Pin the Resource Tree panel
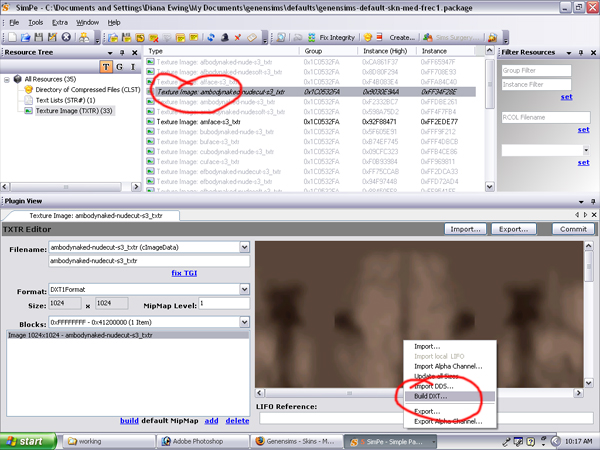This screenshot has width=600, height=450. (122, 52)
